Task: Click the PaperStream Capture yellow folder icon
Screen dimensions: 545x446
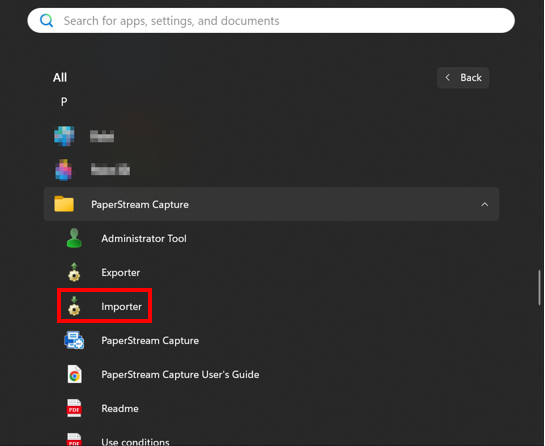Action: (x=64, y=204)
